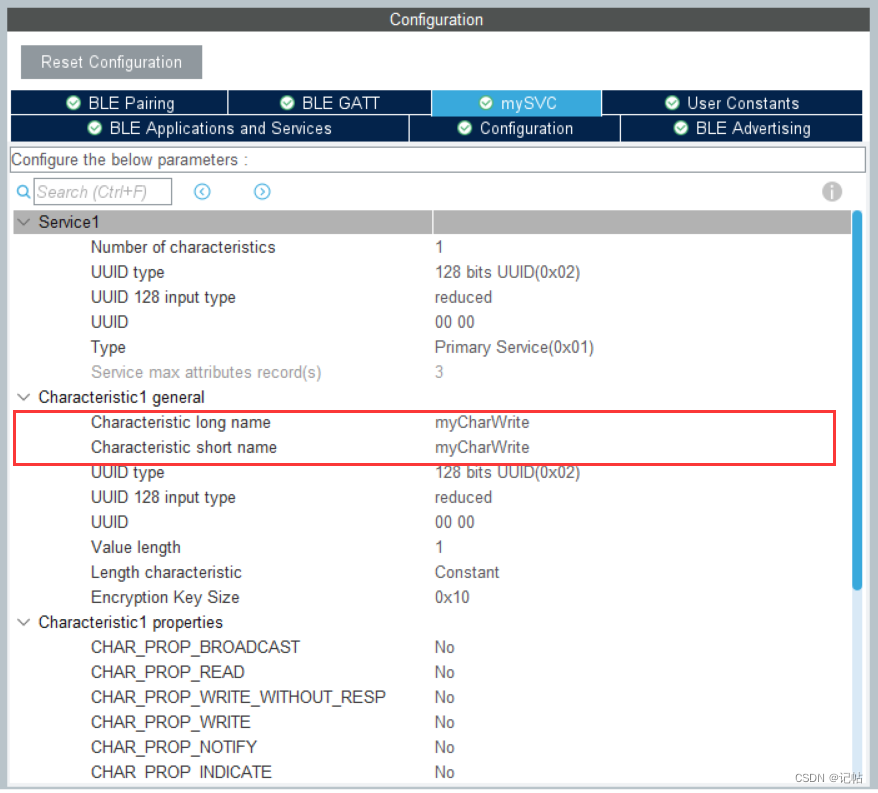Select Service max attributes record(s) label
The width and height of the screenshot is (878, 793).
pos(206,373)
